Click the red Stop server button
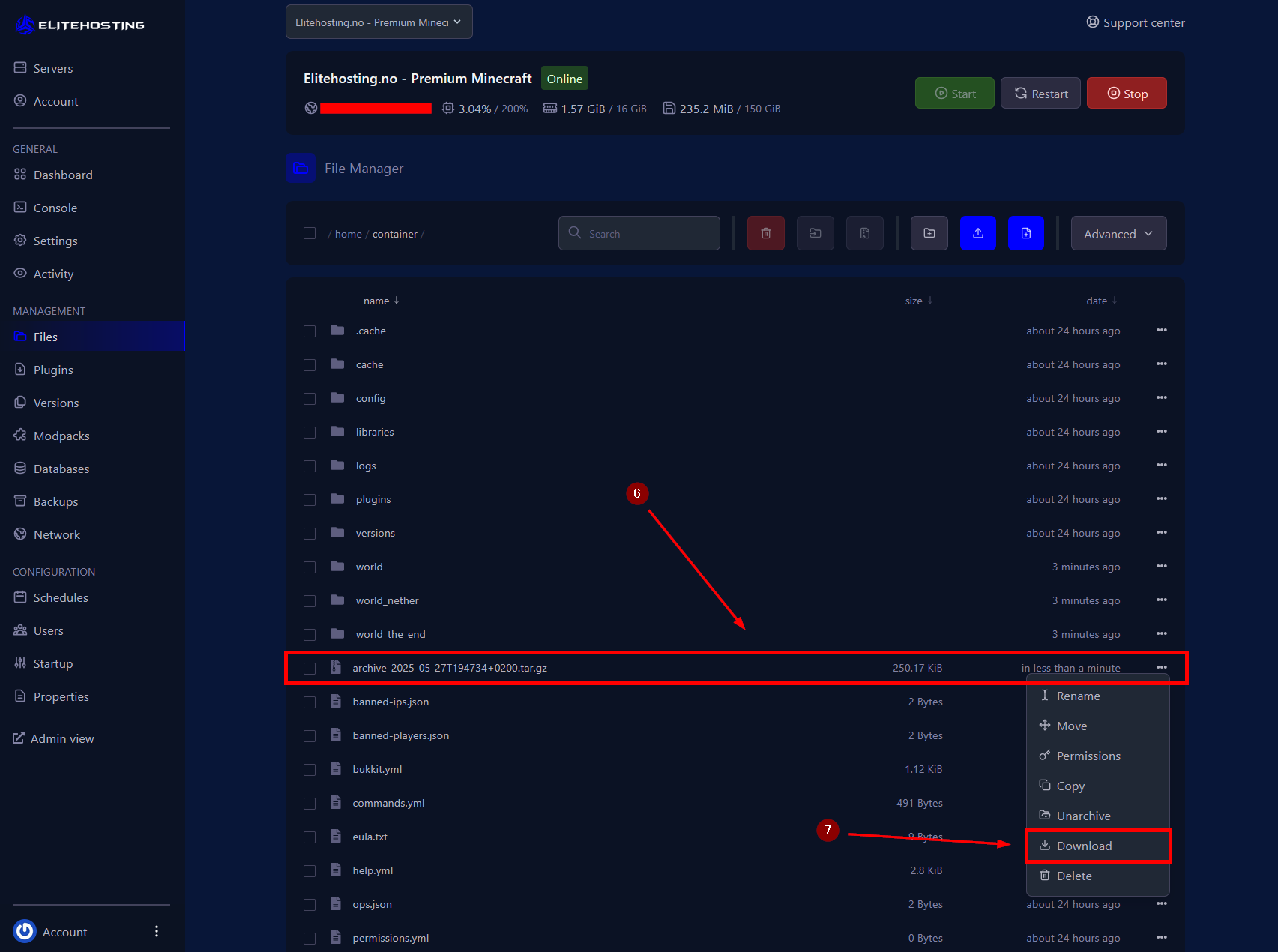This screenshot has height=952, width=1278. point(1127,93)
